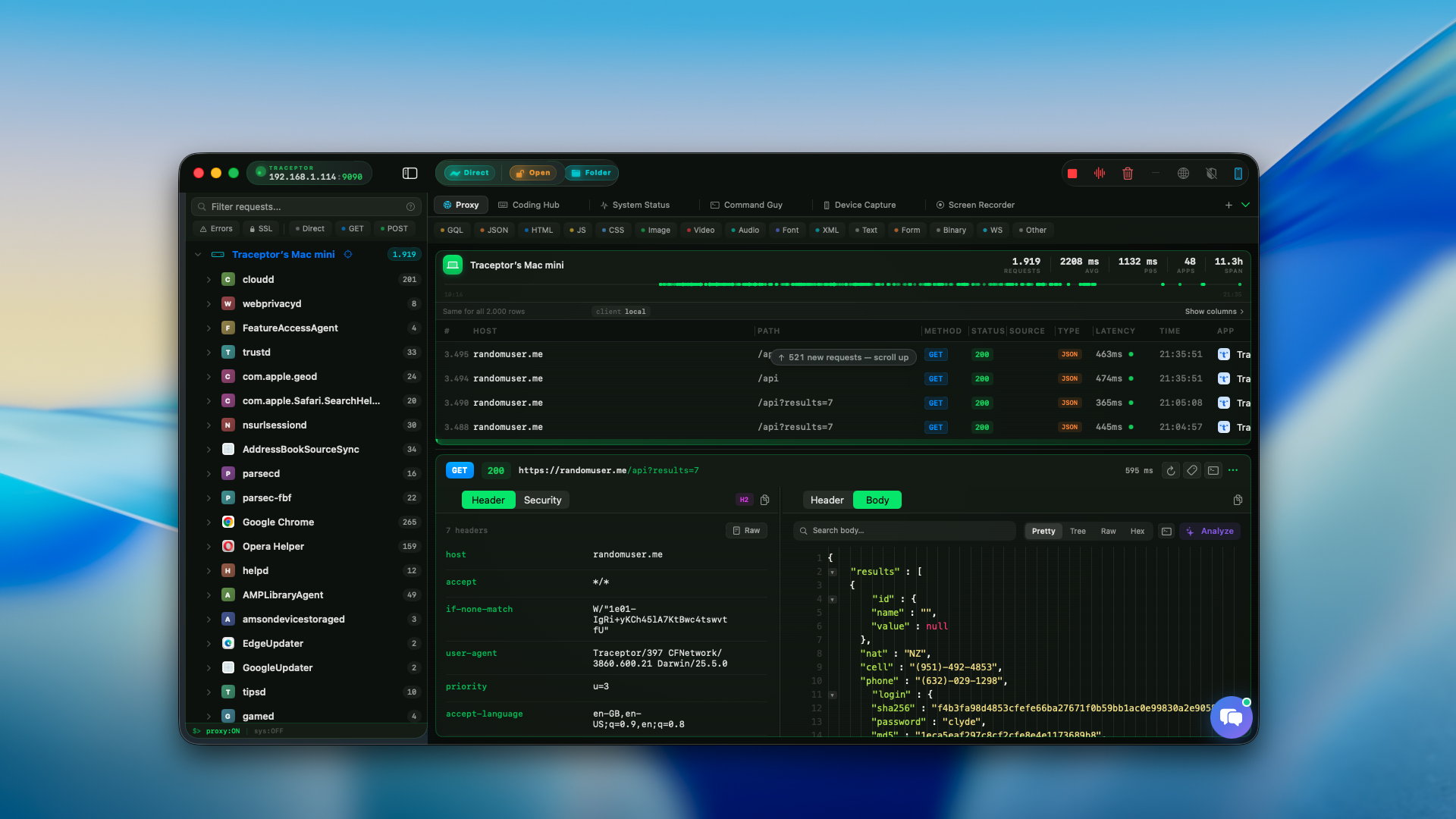Image resolution: width=1456 pixels, height=819 pixels.
Task: Select the Tree body view
Action: coord(1078,531)
